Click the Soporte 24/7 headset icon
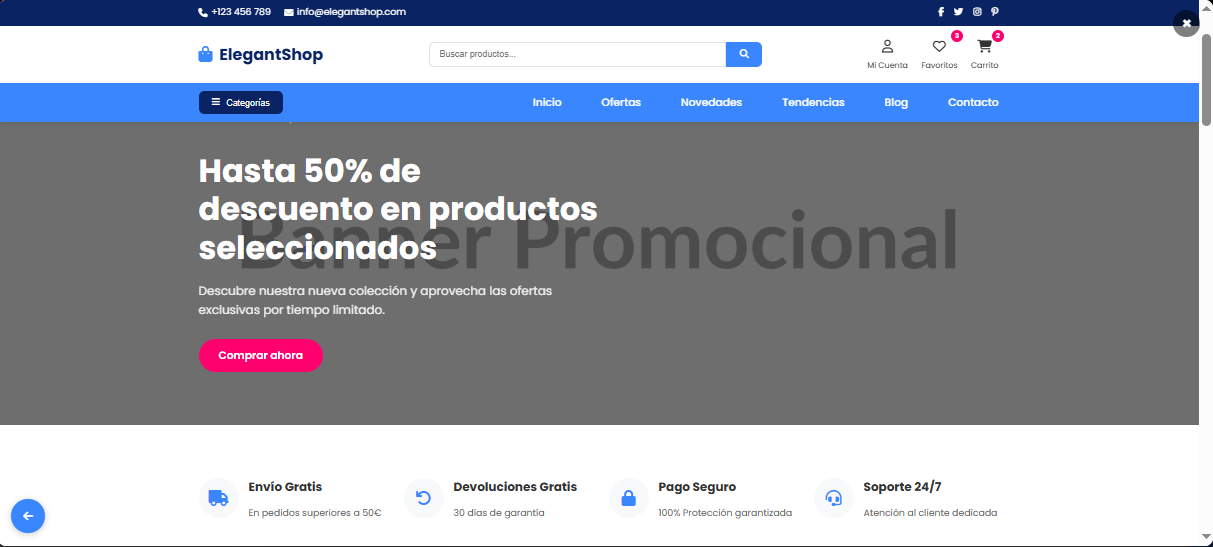Viewport: 1213px width, 547px height. tap(833, 497)
